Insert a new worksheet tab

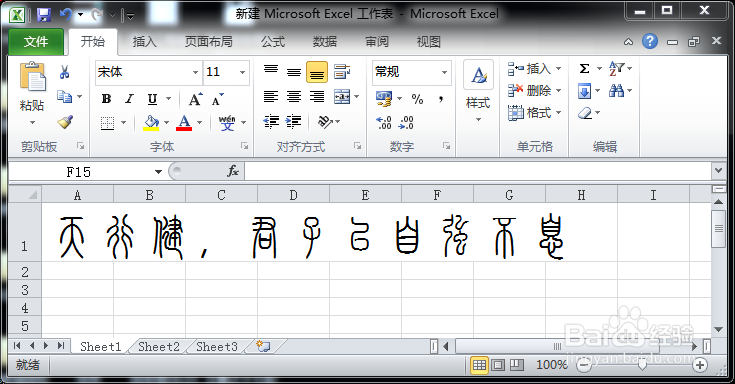(263, 346)
